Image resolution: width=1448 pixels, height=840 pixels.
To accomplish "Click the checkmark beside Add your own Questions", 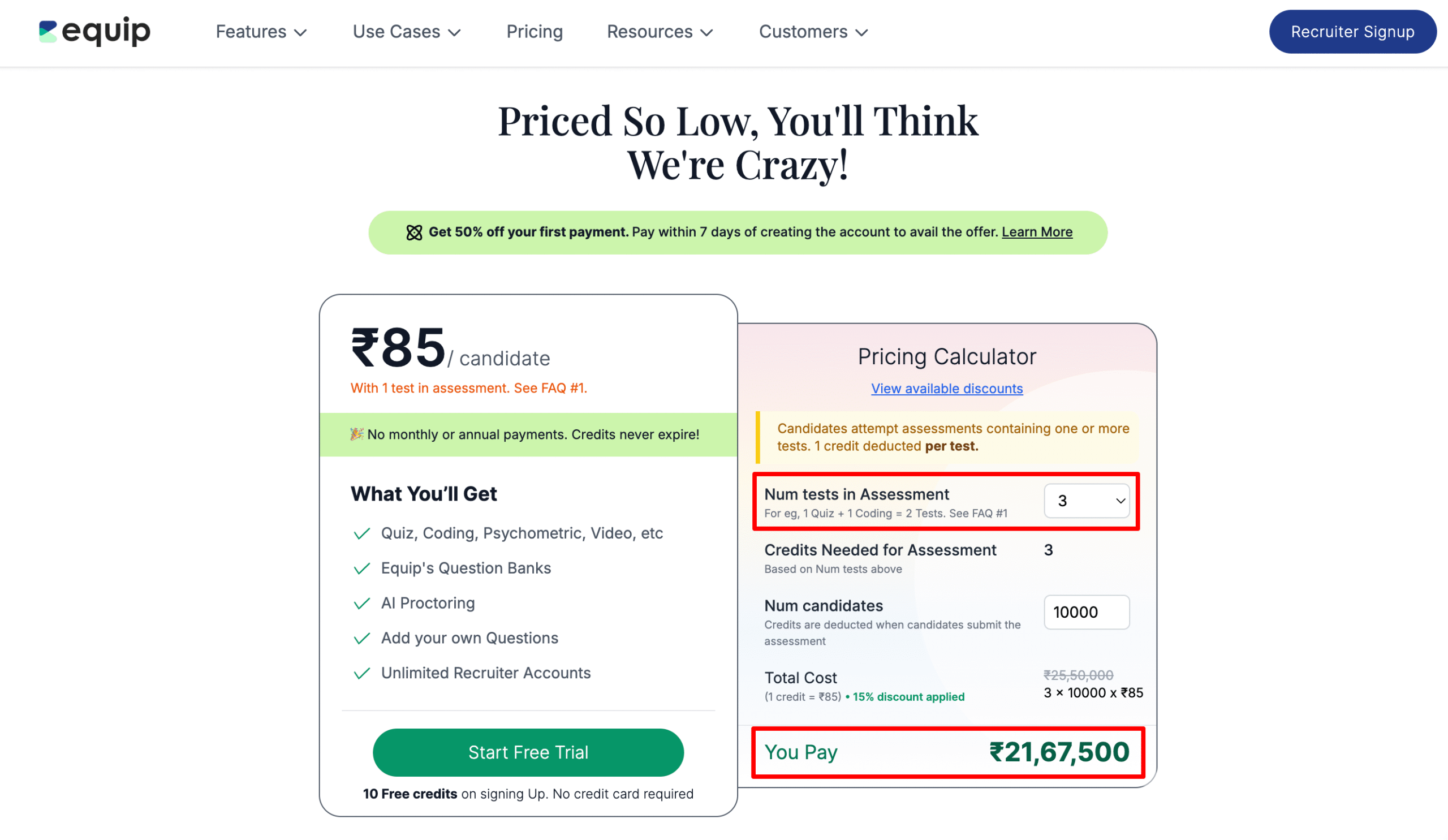I will (x=361, y=638).
